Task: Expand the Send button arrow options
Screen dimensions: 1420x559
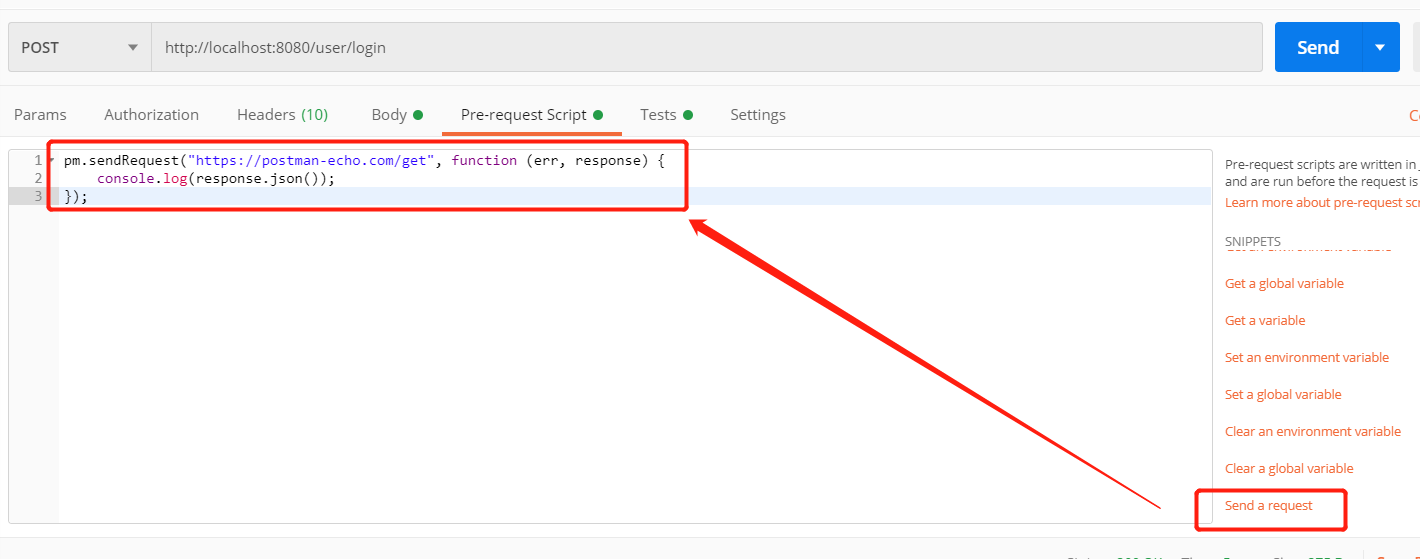Action: click(x=1381, y=47)
